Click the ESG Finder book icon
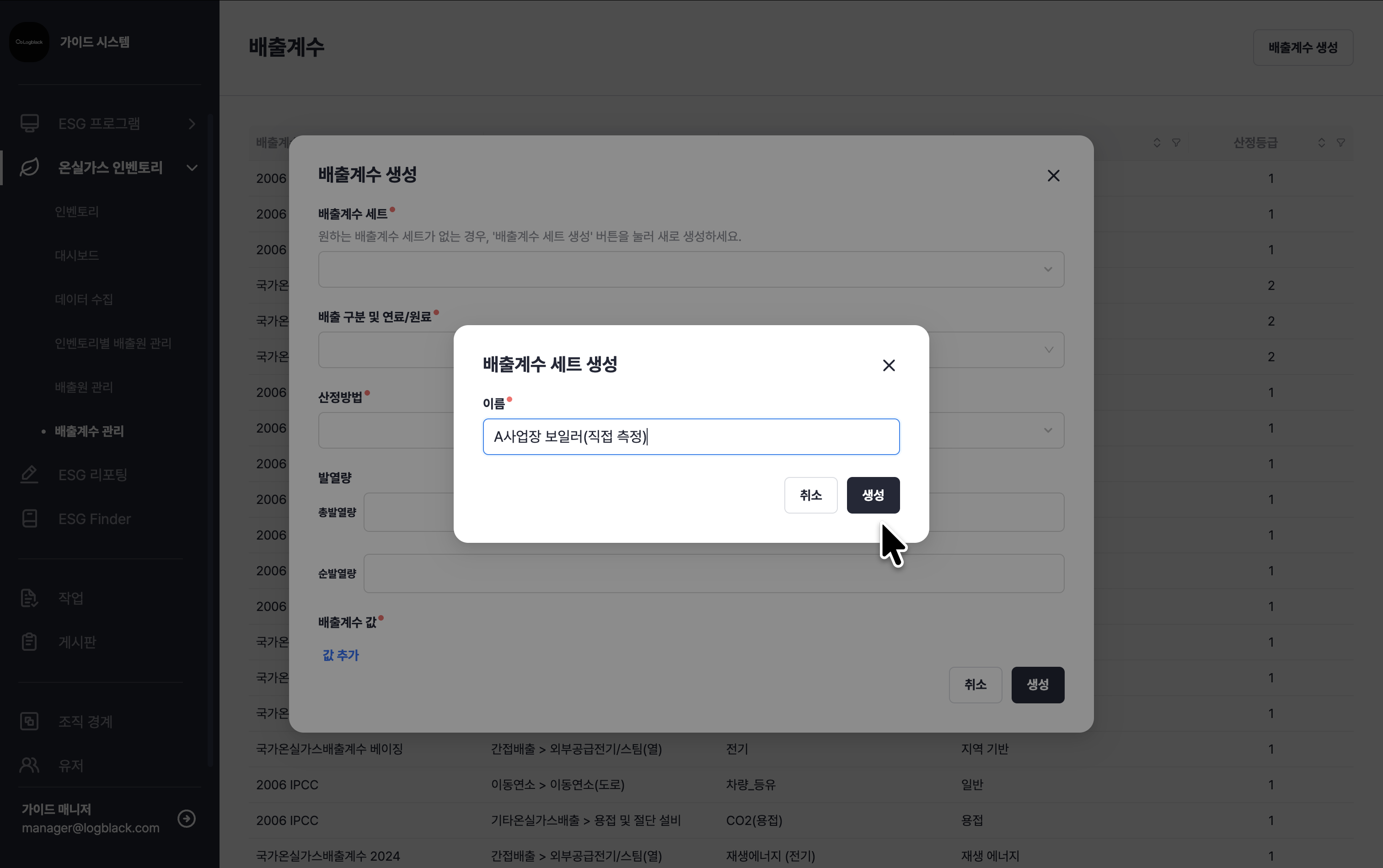The width and height of the screenshot is (1383, 868). coord(29,519)
